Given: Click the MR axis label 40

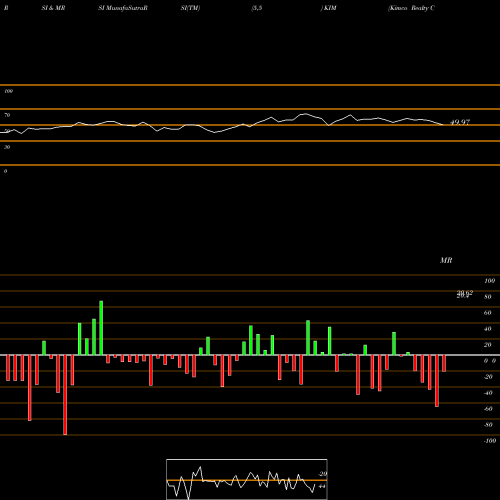Looking at the screenshot, I should (488, 329).
